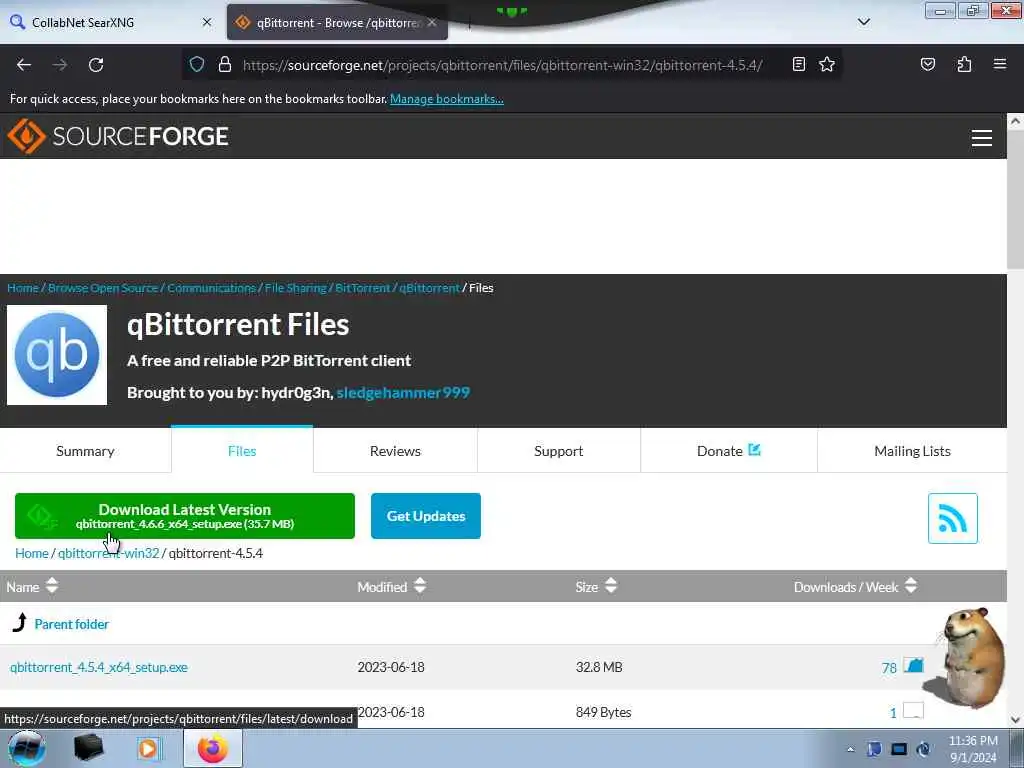Image resolution: width=1024 pixels, height=768 pixels.
Task: Click the padlock site security icon
Action: [225, 64]
